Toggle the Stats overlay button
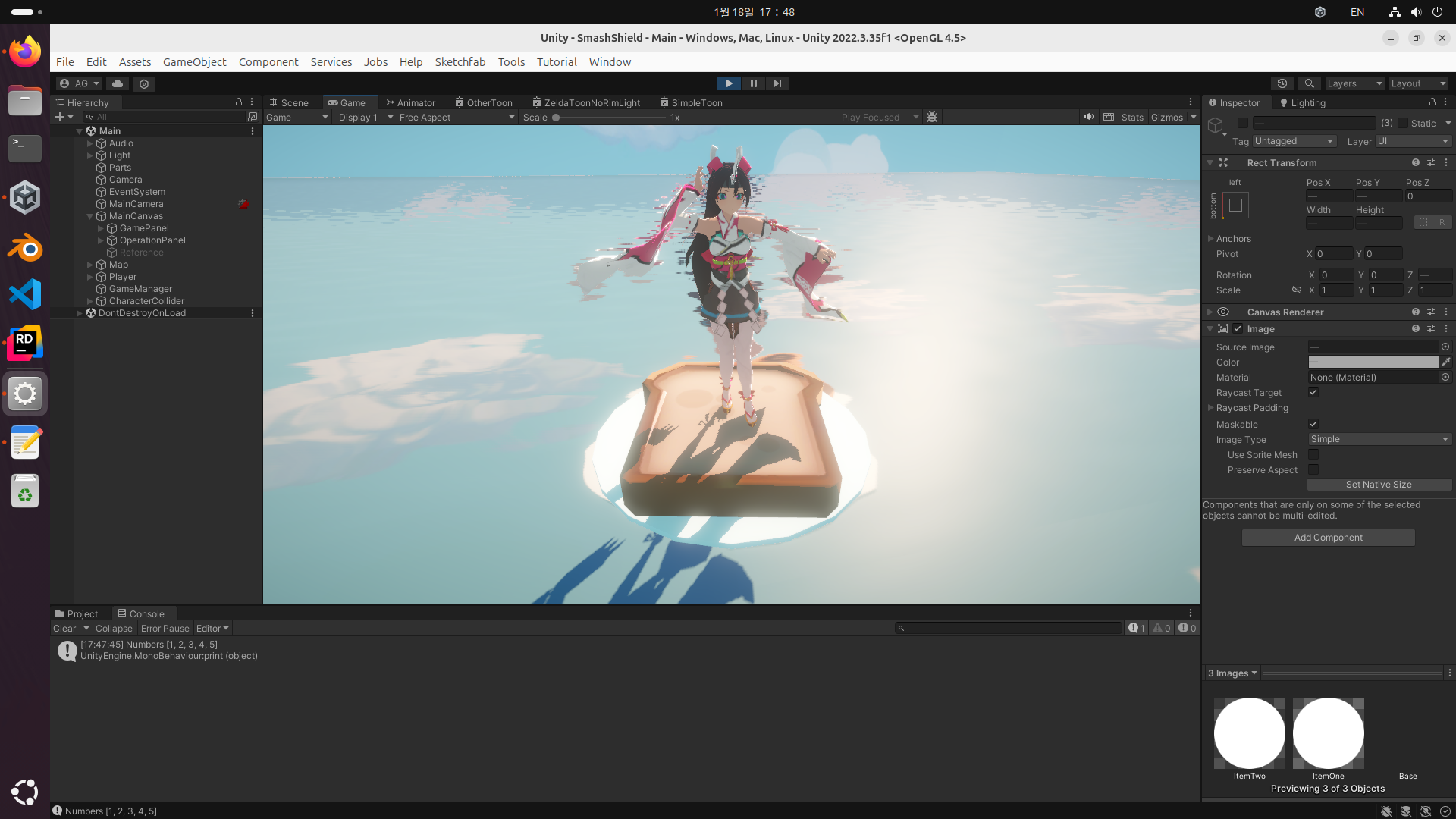Viewport: 1456px width, 819px height. [x=1132, y=117]
